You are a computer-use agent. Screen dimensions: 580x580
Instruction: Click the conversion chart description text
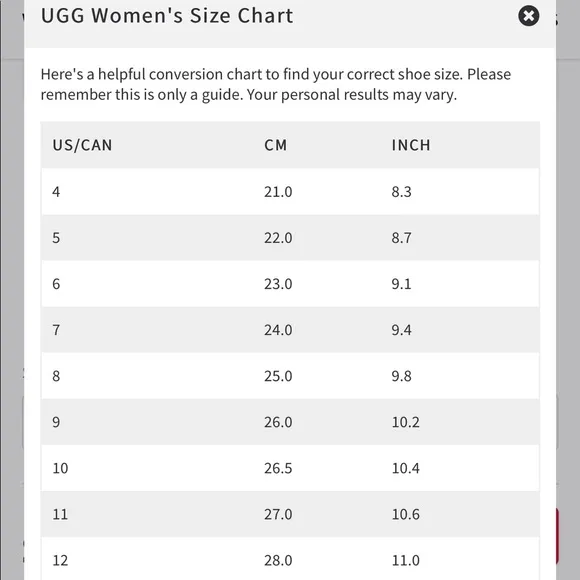pos(276,84)
